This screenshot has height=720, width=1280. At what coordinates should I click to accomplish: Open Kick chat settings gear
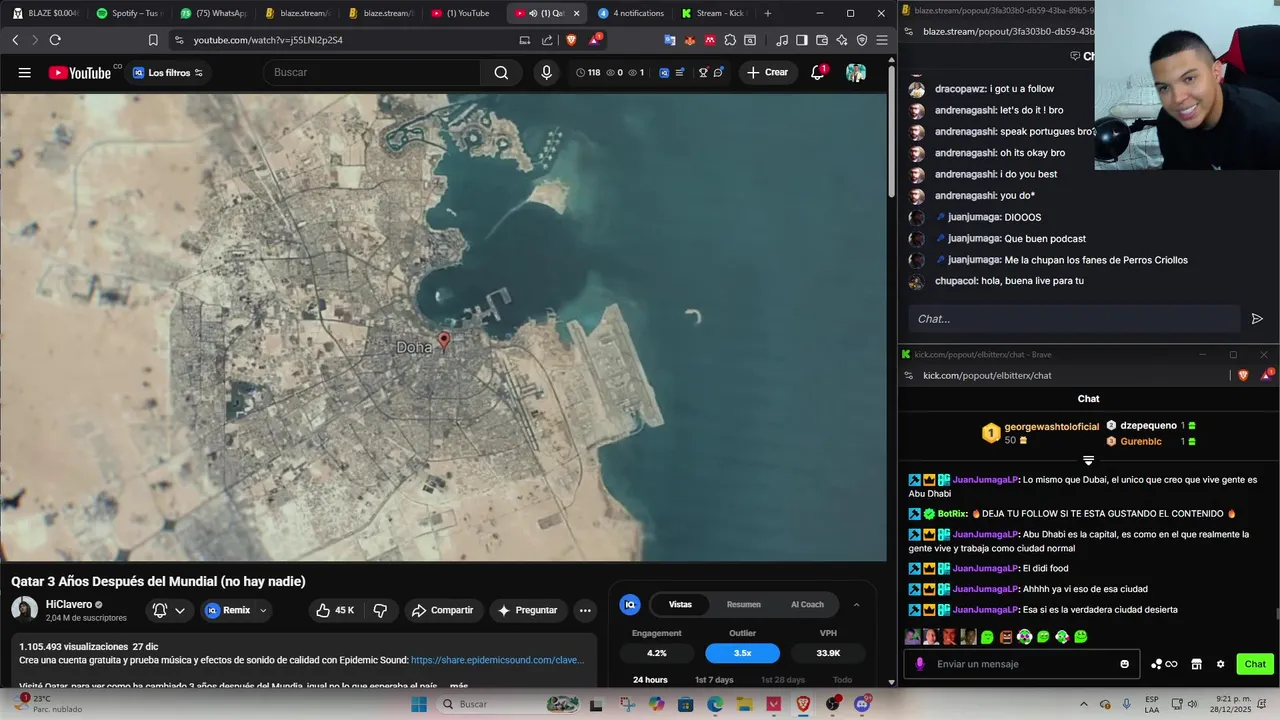point(1220,664)
